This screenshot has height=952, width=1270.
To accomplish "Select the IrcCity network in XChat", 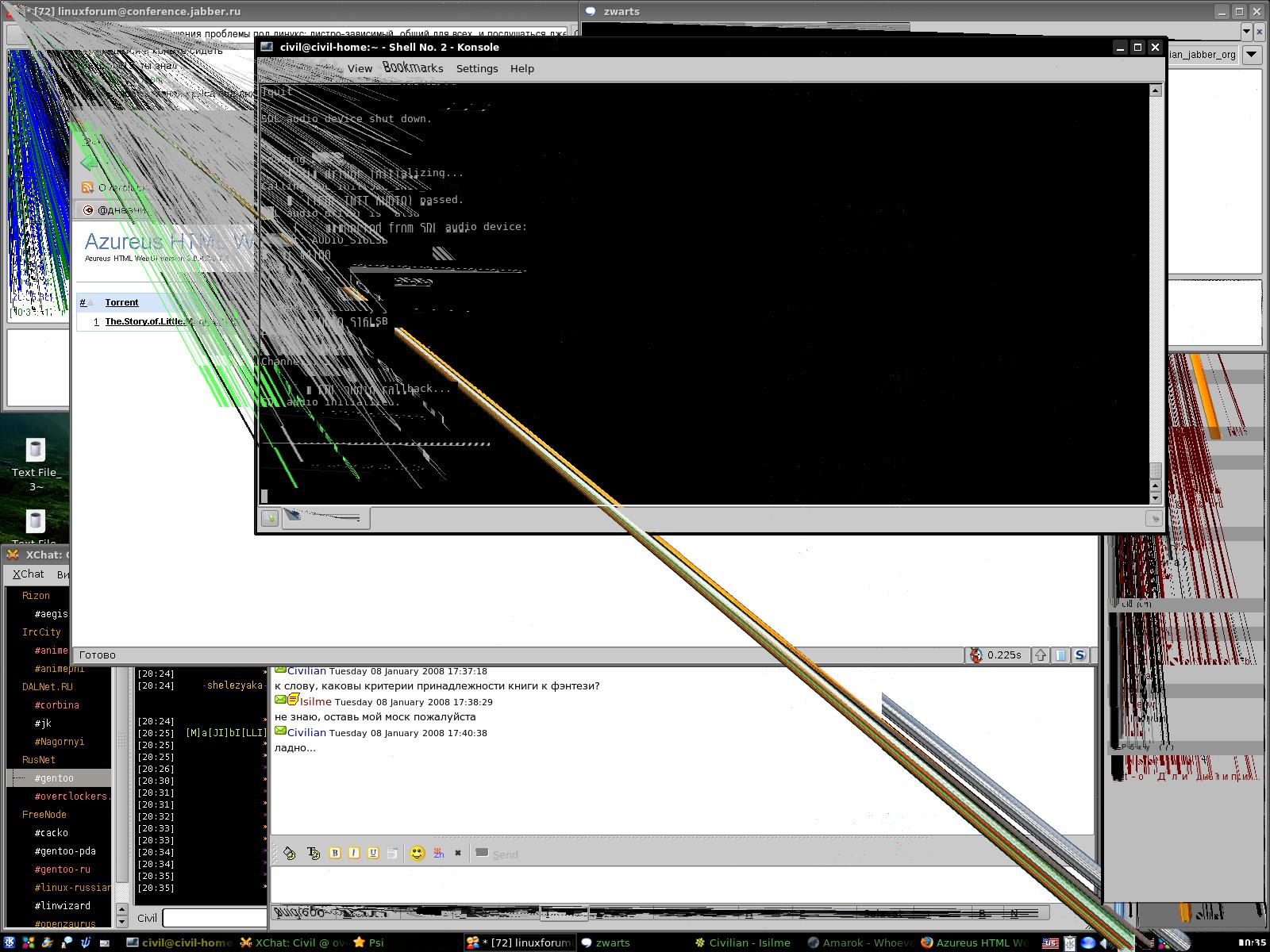I will pos(41,632).
